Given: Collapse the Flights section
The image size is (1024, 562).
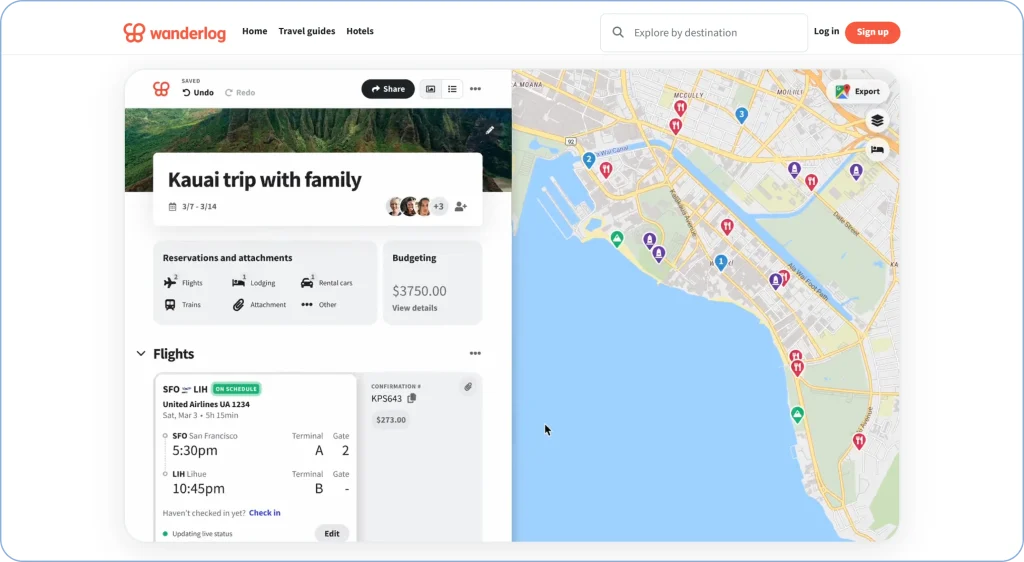Looking at the screenshot, I should (141, 354).
